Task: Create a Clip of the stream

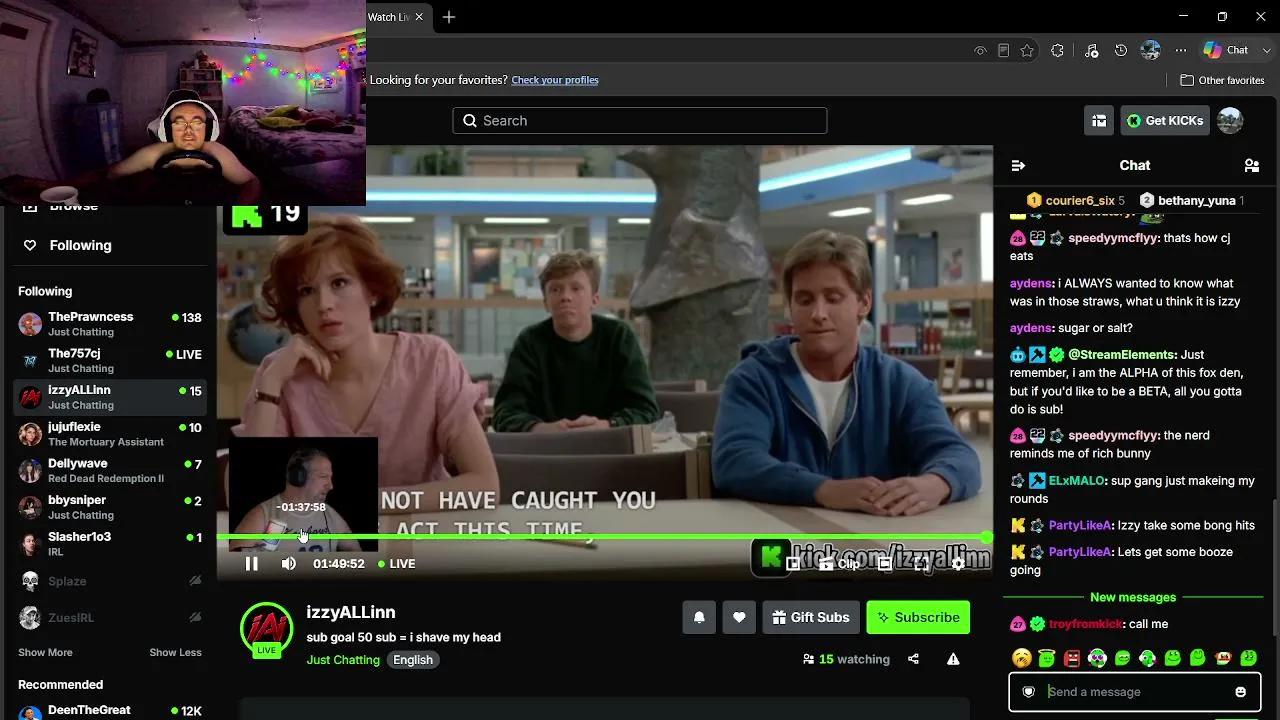Action: coord(839,564)
